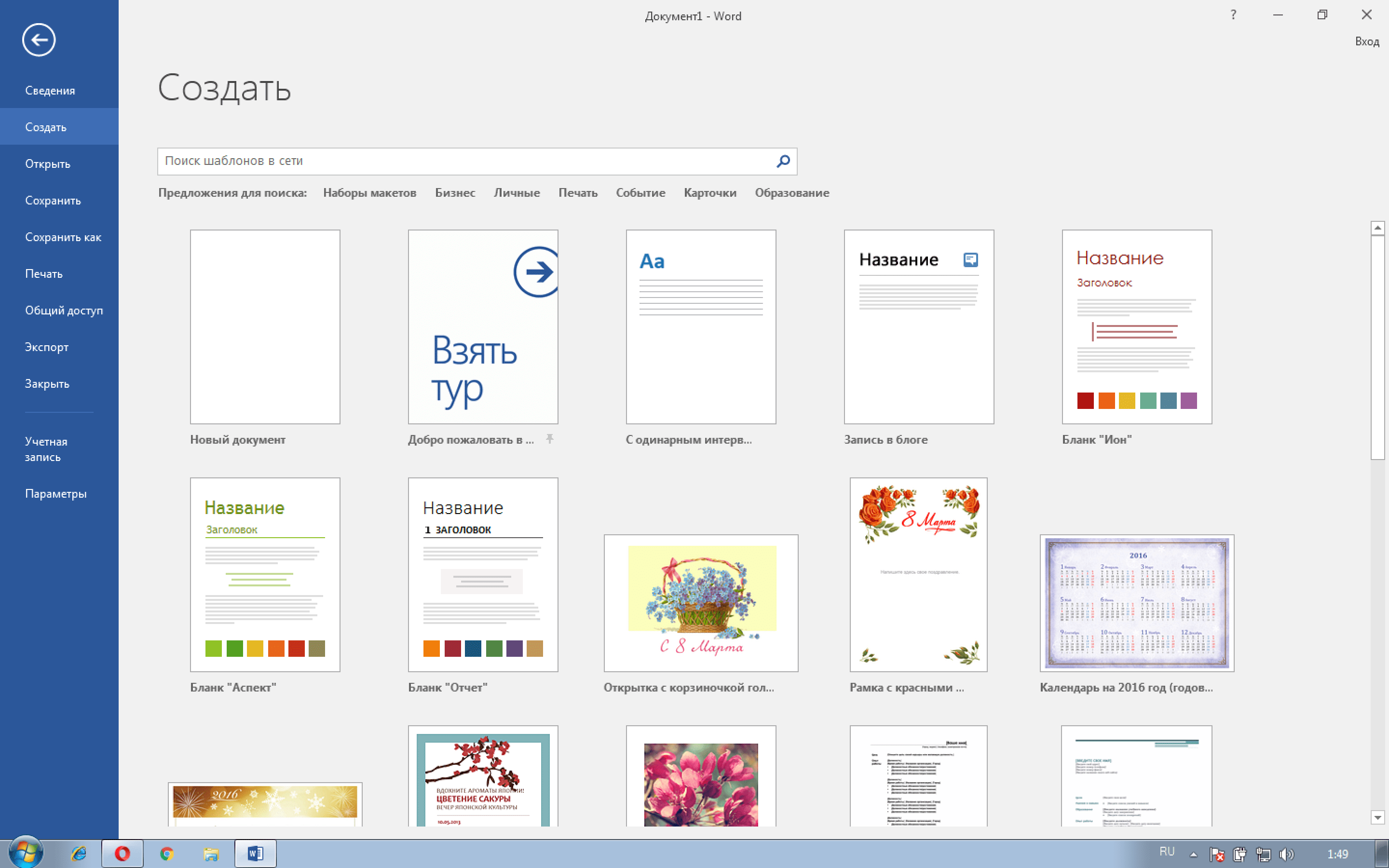
Task: Open Help via the question mark icon
Action: tap(1232, 15)
